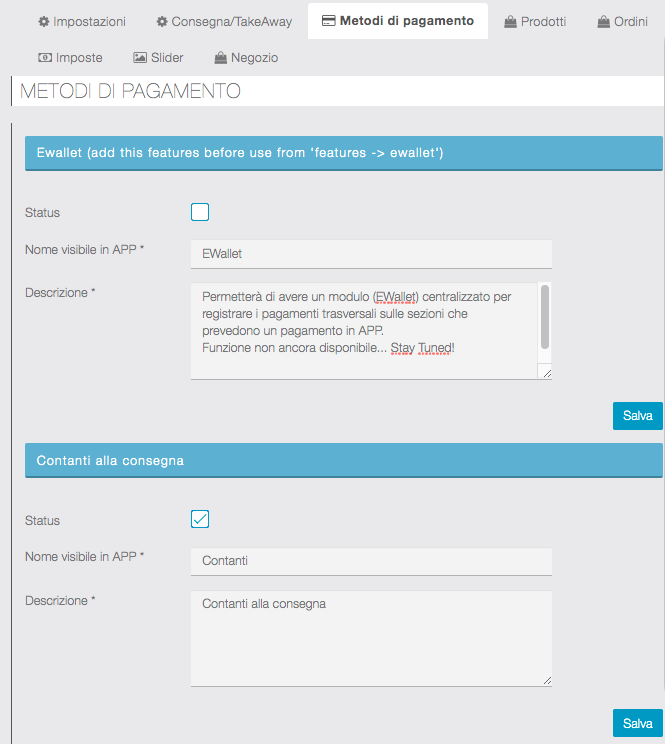Click the picture icon beside Slider

click(x=140, y=58)
